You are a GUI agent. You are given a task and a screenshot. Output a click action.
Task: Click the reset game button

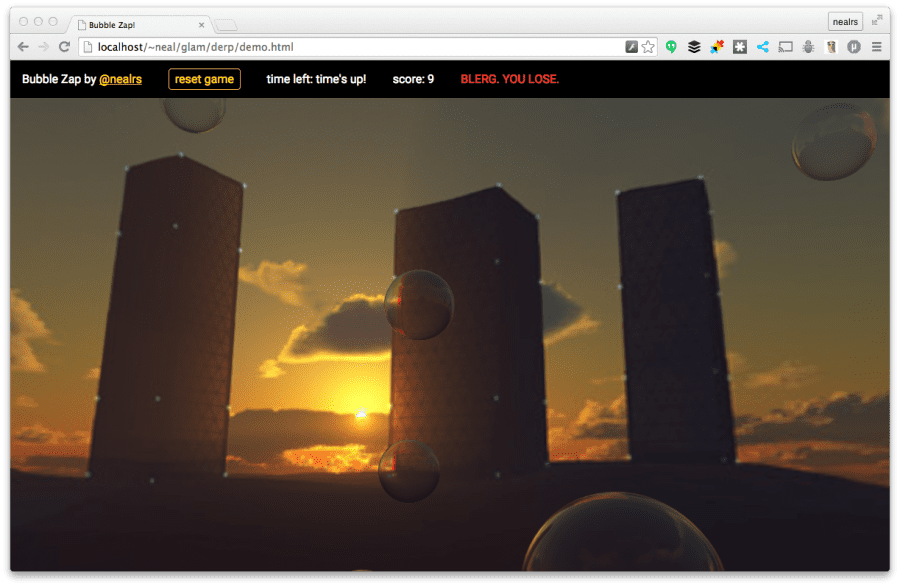point(204,79)
